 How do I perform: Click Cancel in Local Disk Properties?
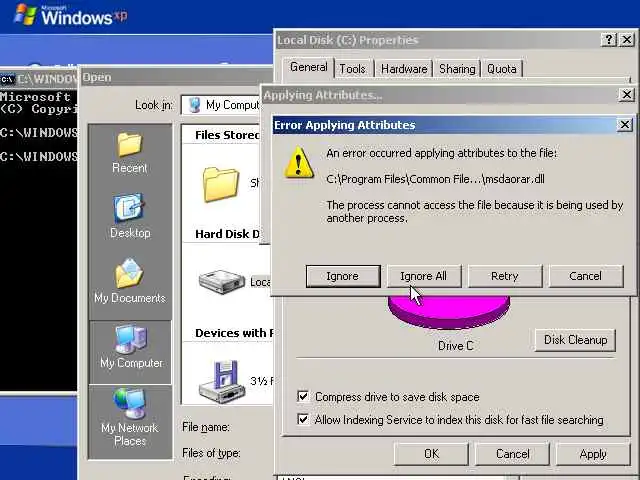(x=513, y=454)
